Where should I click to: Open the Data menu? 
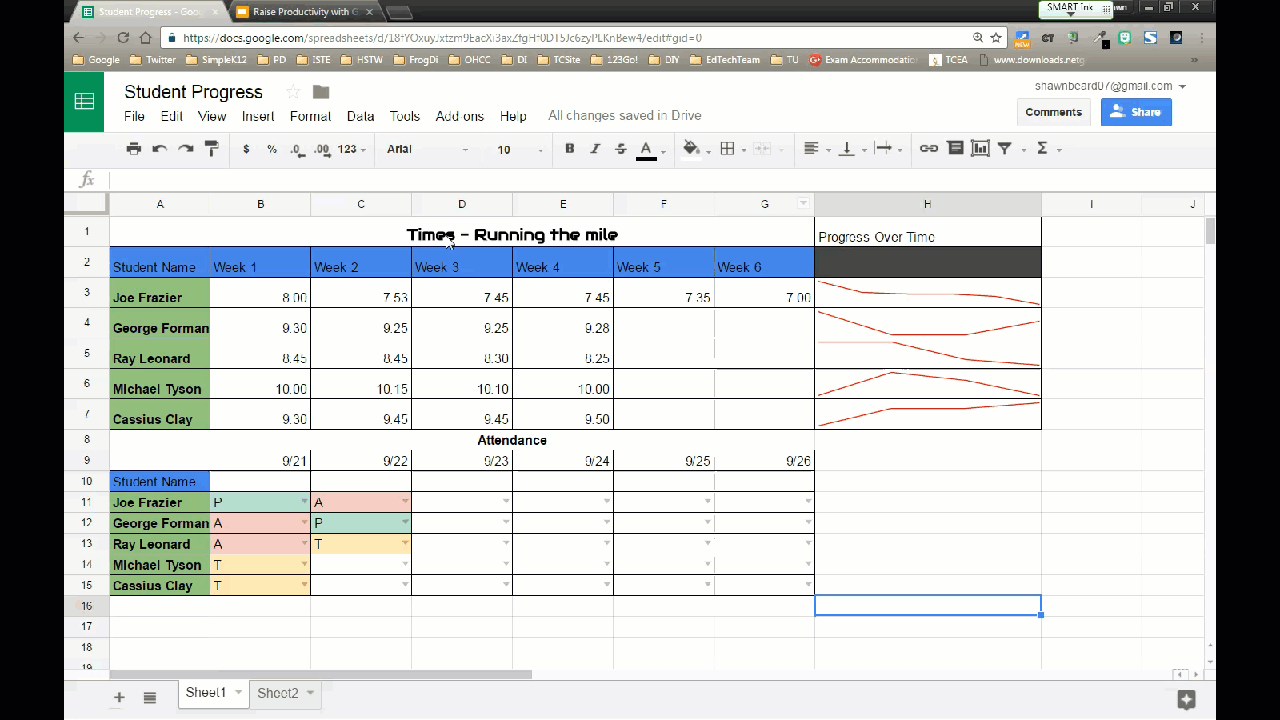tap(360, 116)
